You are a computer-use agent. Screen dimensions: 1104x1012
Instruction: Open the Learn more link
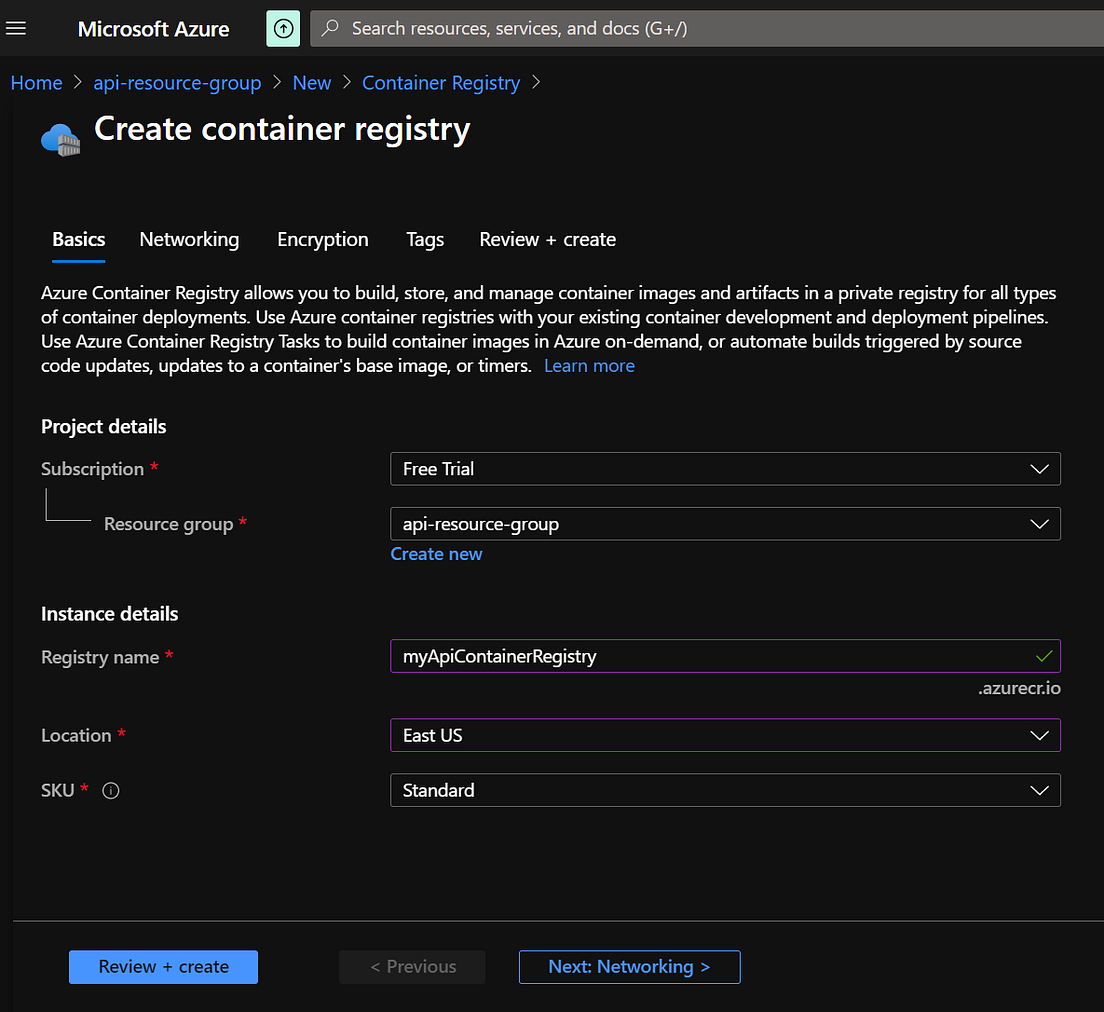(589, 366)
